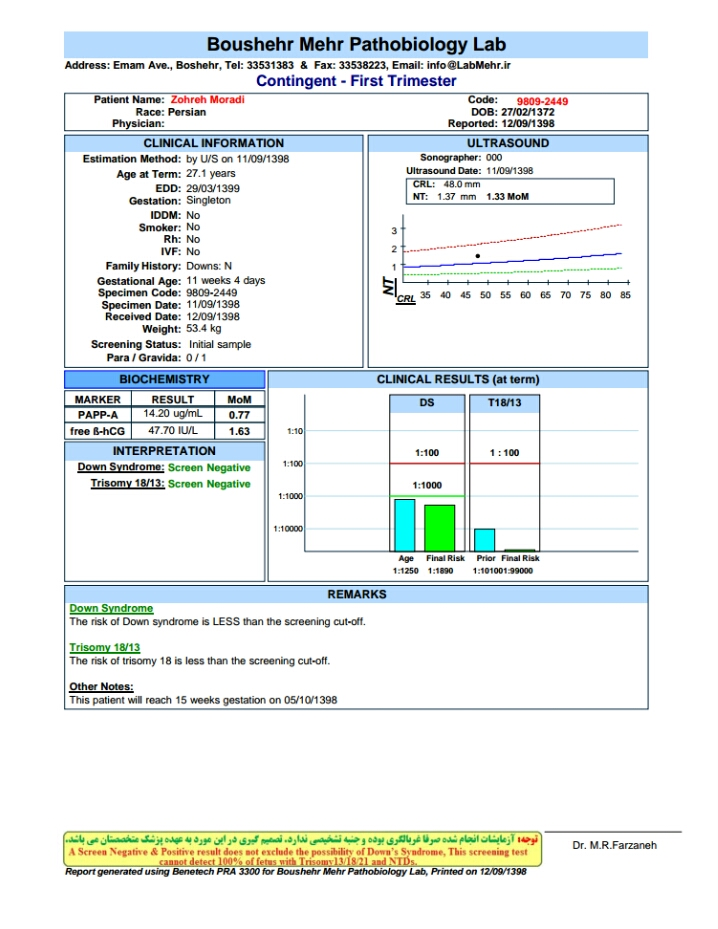Click the estimation method 'by U/S on 11/09/1398'
This screenshot has height=929, width=718.
point(238,159)
